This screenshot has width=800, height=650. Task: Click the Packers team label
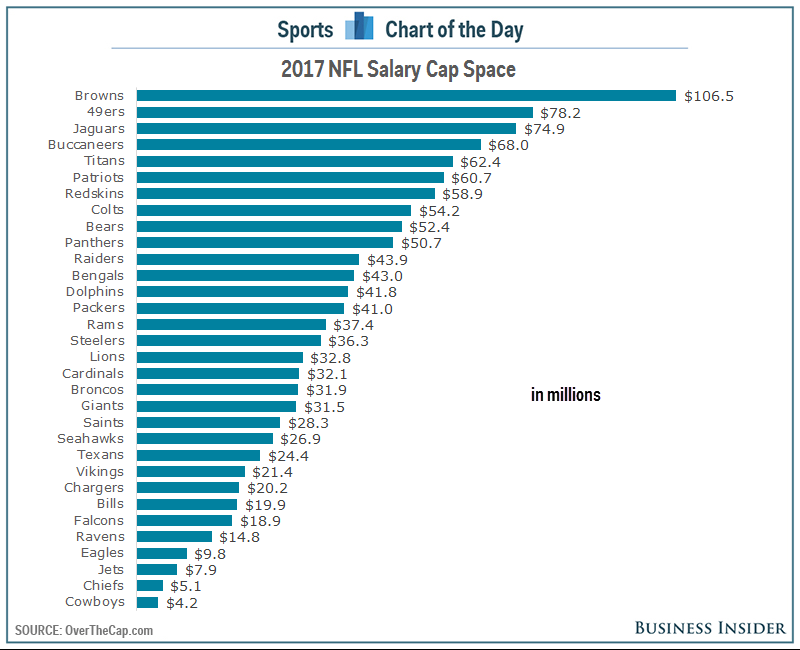(x=98, y=308)
